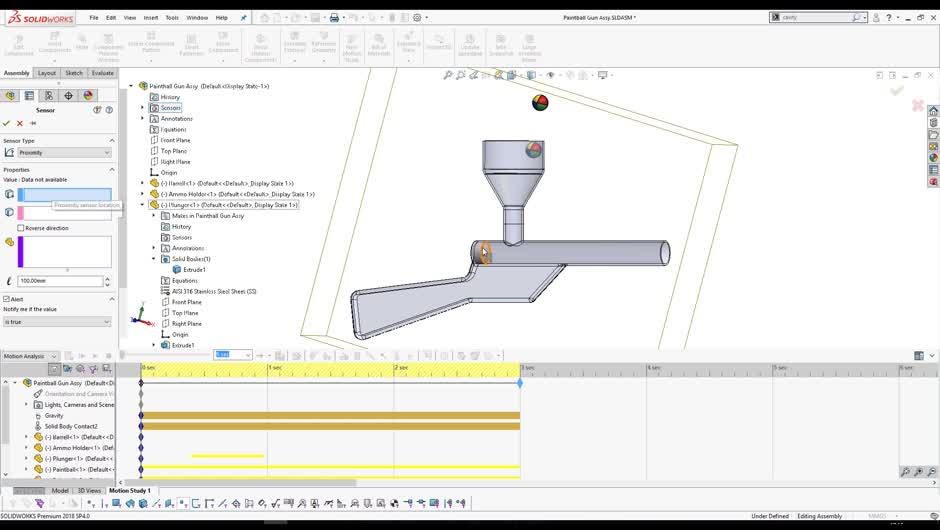Click the 100.00mm proximity range field
The height and width of the screenshot is (530, 940).
click(x=60, y=281)
